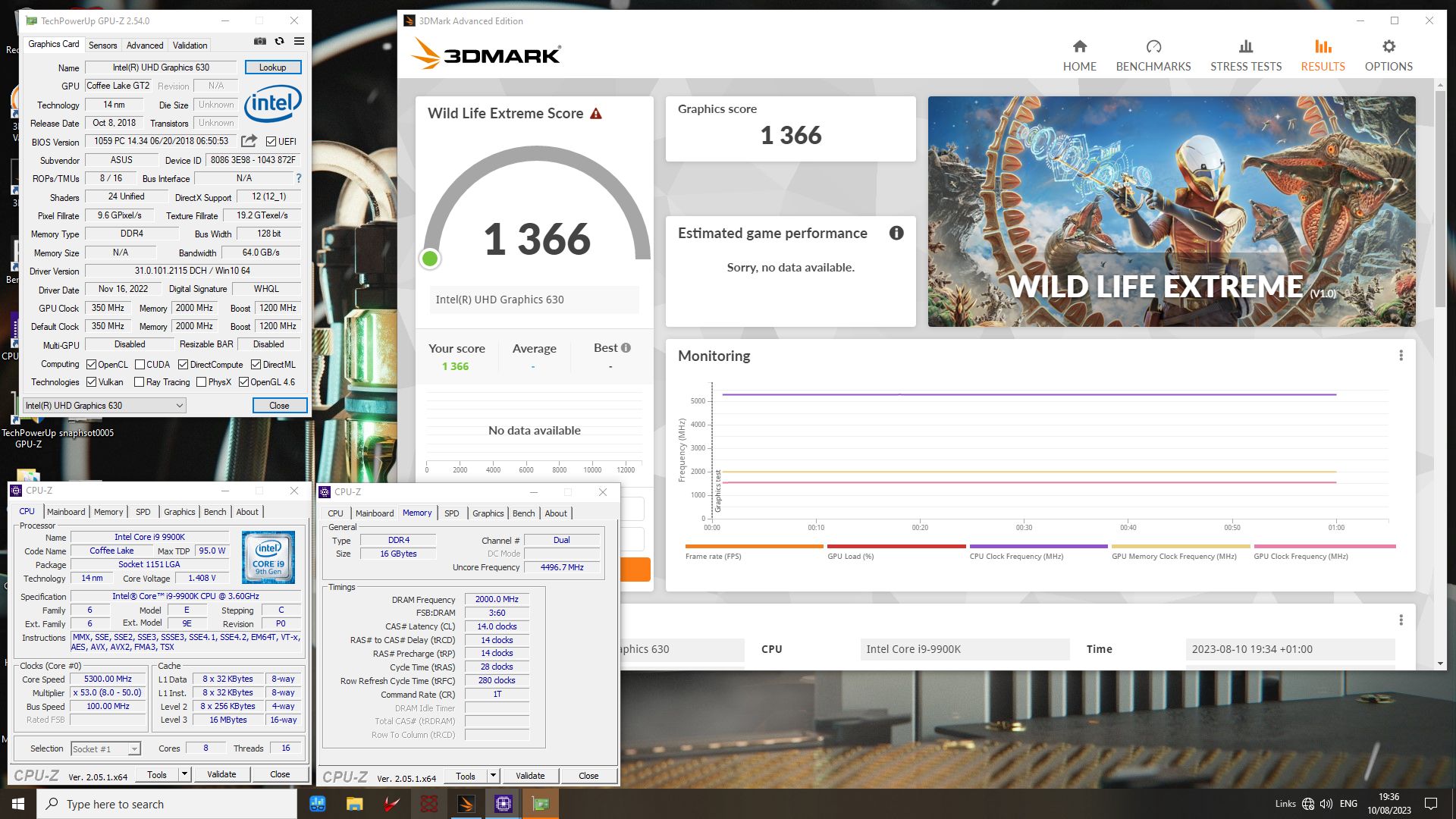Screen dimensions: 1456x819
Task: Open Mainboard tab in left CPU-Z window
Action: point(66,512)
